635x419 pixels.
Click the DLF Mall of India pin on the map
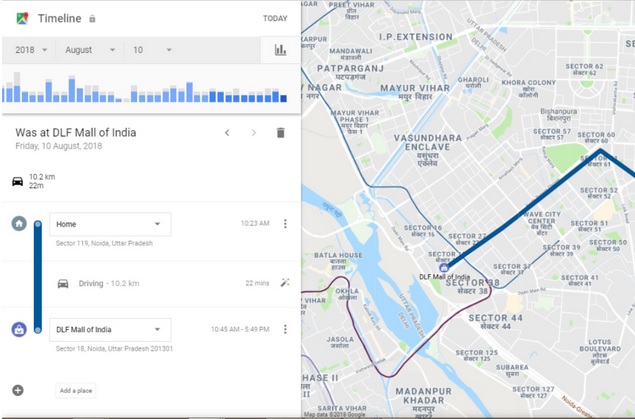click(444, 268)
